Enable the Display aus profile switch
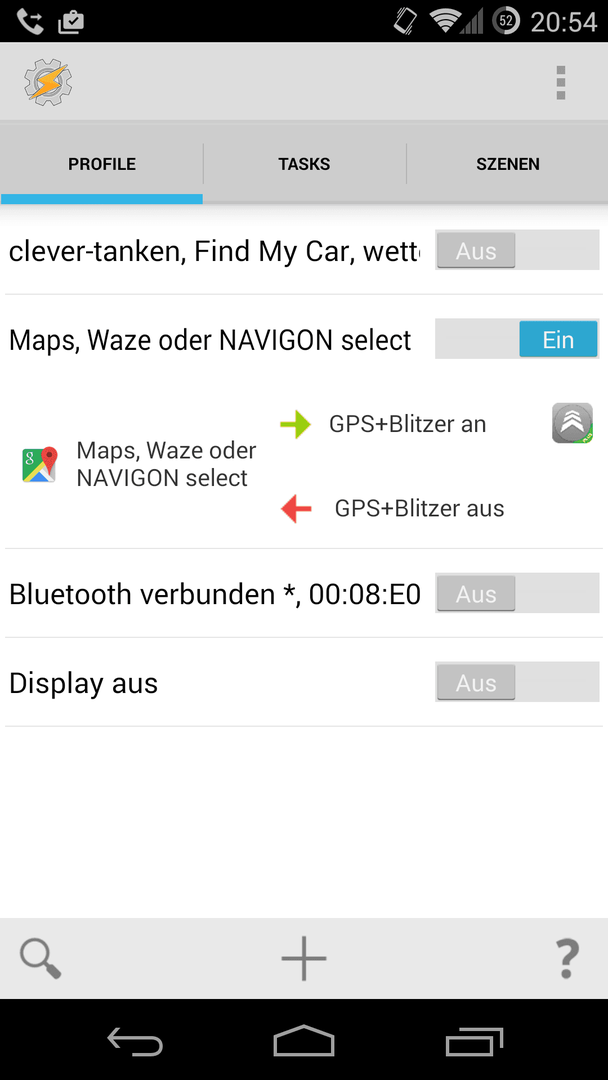The image size is (608, 1080). [517, 682]
